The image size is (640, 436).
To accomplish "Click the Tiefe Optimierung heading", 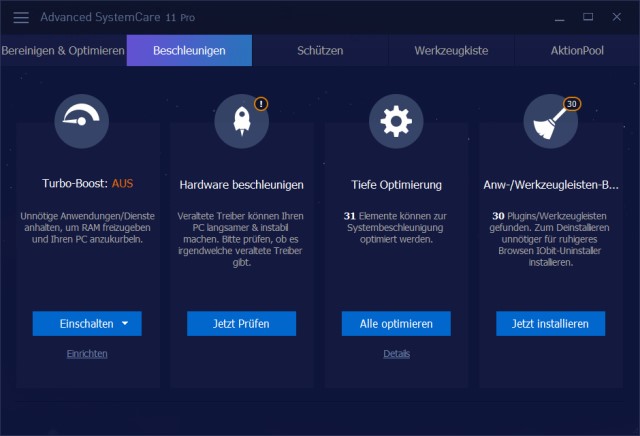I will (x=396, y=185).
